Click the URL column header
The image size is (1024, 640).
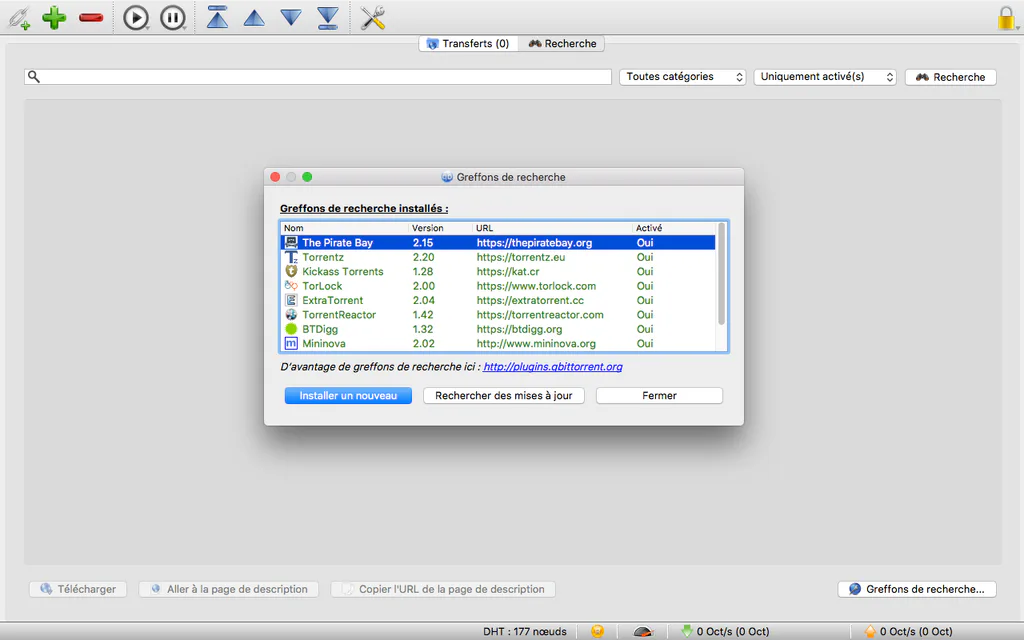[552, 228]
